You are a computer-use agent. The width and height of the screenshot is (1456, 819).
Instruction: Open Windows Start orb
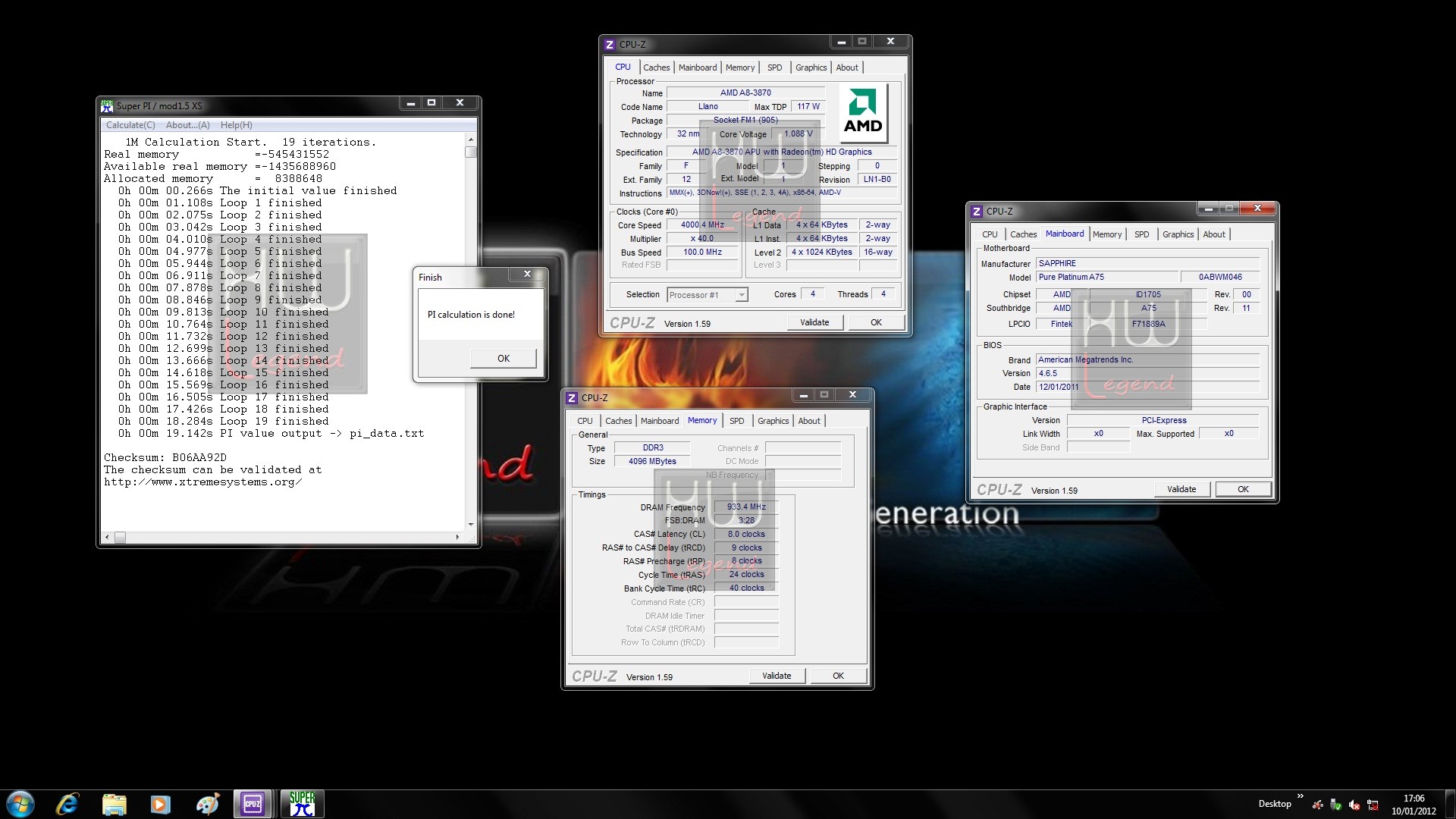[x=20, y=804]
